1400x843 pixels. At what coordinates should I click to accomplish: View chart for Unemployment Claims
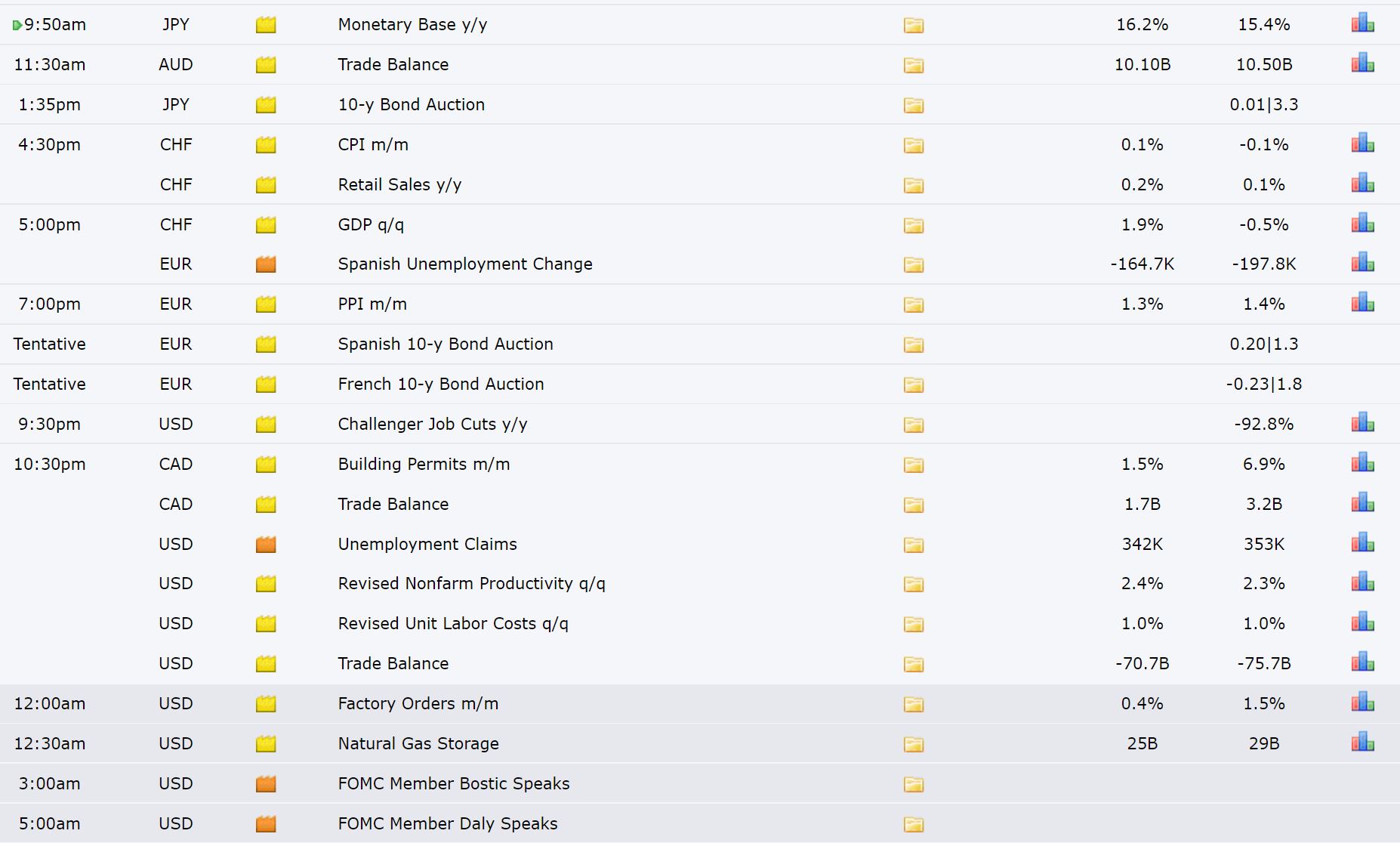pos(1362,543)
